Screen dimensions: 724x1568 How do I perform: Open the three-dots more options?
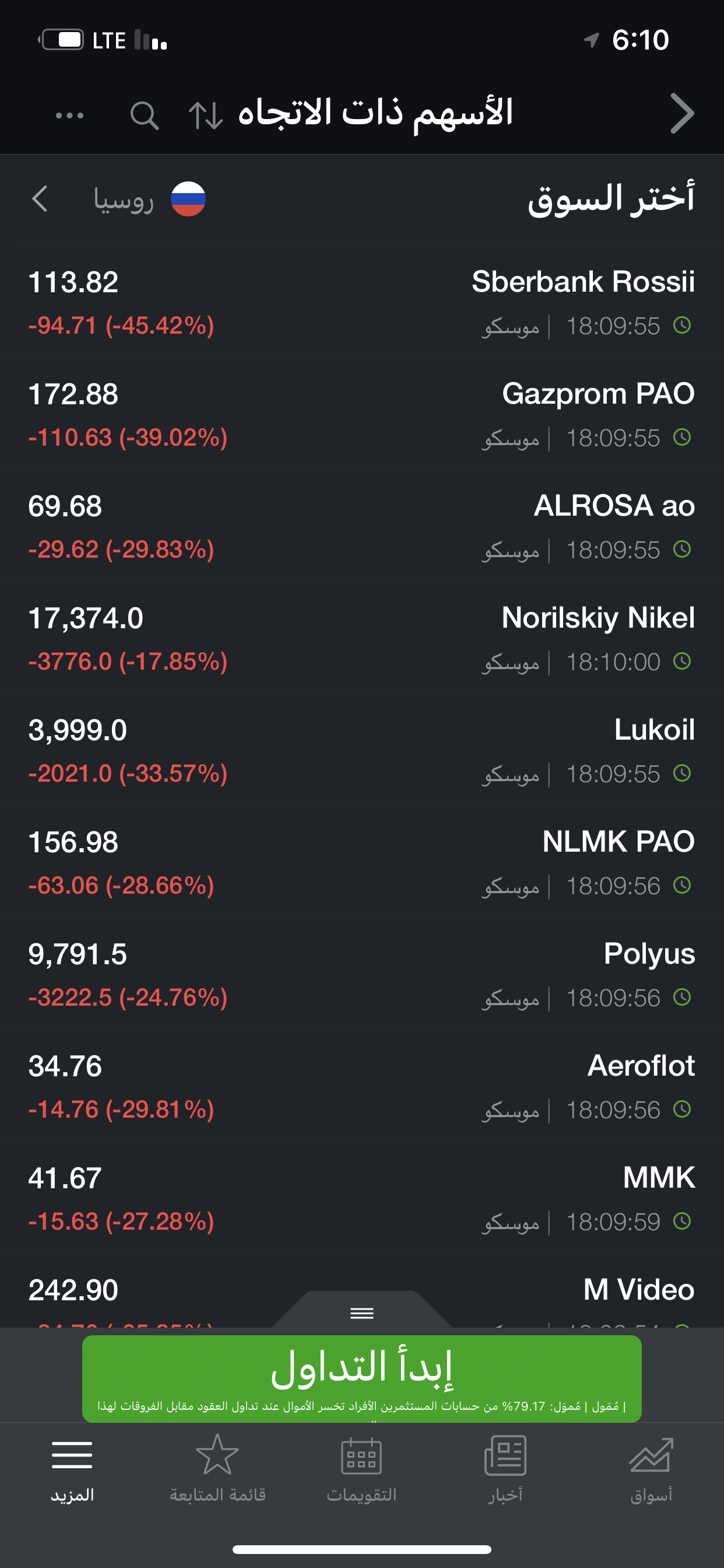tap(69, 115)
